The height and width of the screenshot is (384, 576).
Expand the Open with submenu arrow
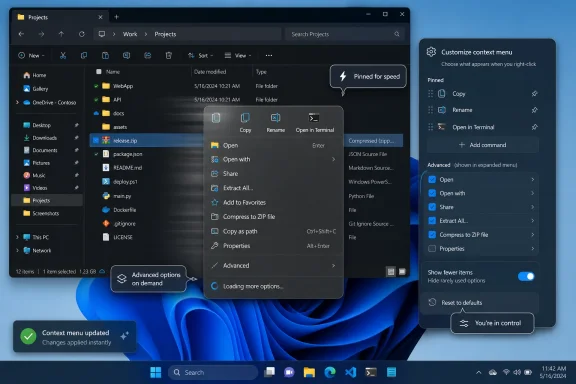pos(333,159)
